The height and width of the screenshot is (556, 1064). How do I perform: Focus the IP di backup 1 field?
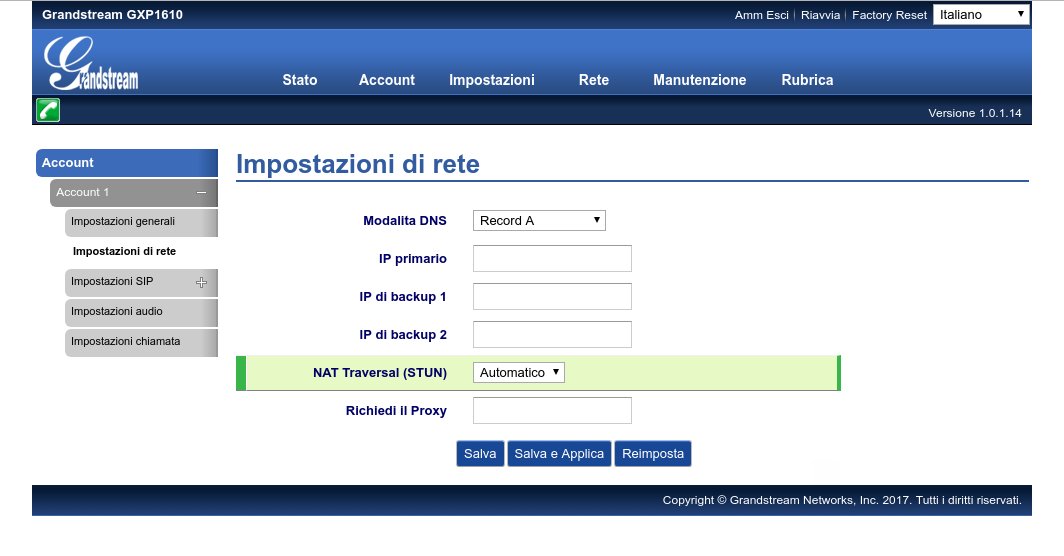(552, 297)
